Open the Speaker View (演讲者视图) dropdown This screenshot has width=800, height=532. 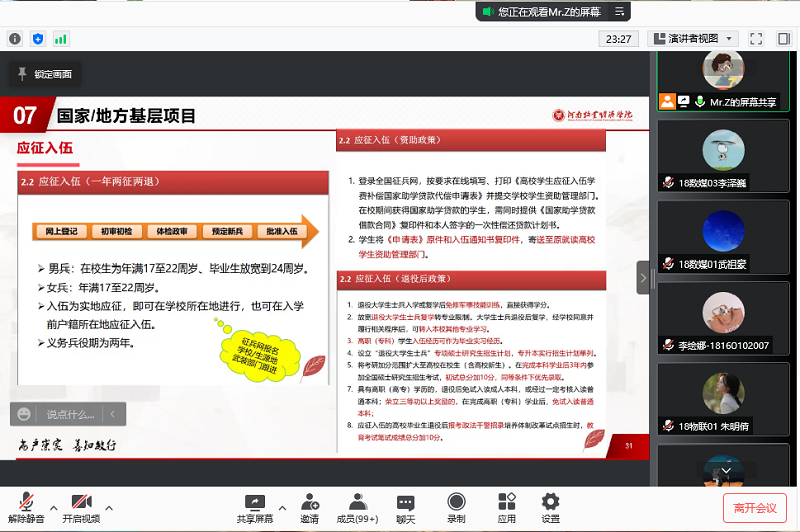[693, 39]
